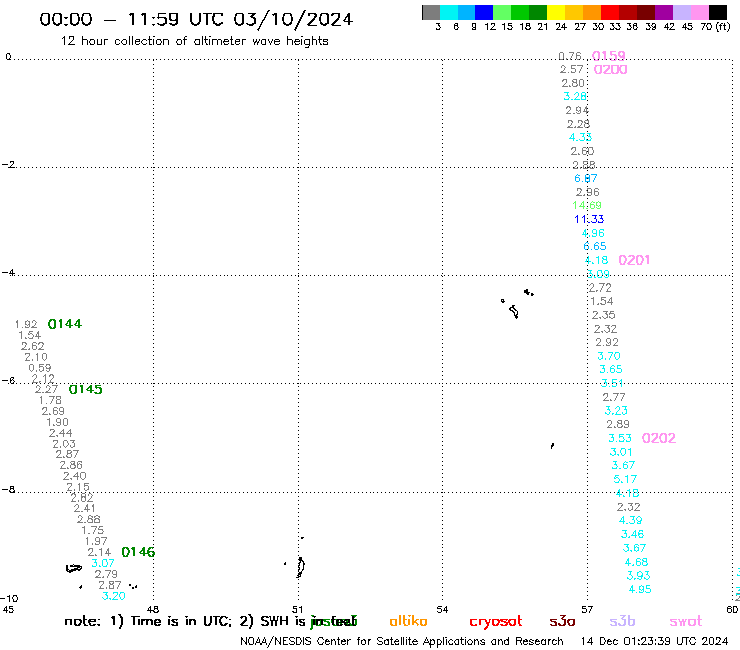Click the NOAA/NESDIS credit line
The height and width of the screenshot is (650, 740).
click(x=402, y=642)
